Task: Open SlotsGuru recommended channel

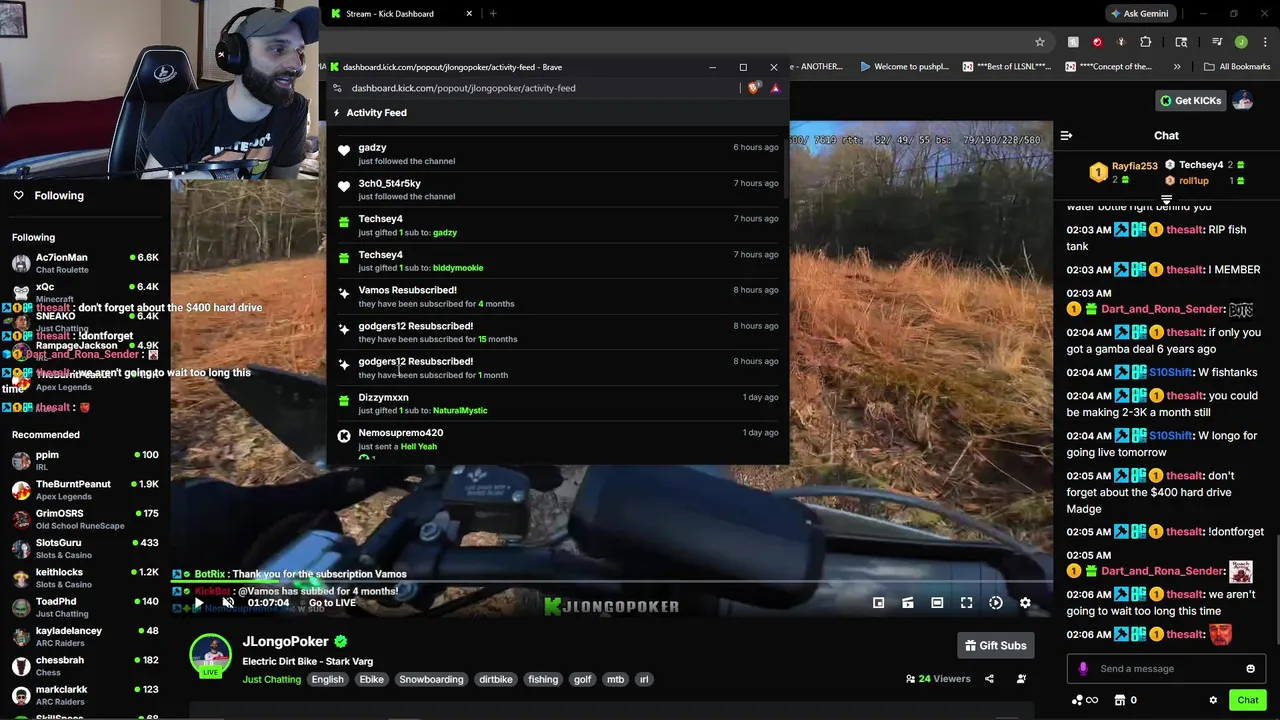Action: pos(85,549)
